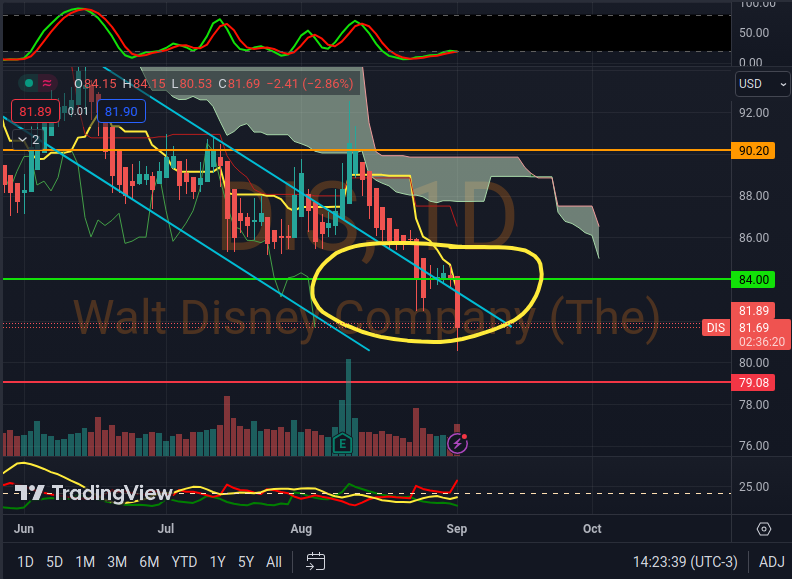Click the earnings 'E' marker on the chart
Viewport: 792px width, 579px height.
pyautogui.click(x=344, y=442)
